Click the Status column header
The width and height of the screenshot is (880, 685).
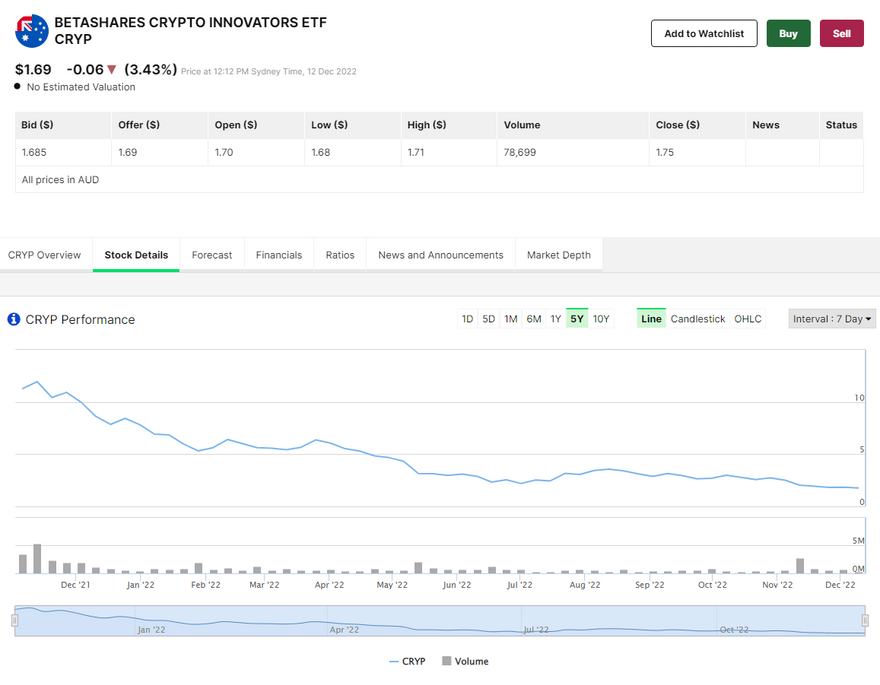coord(841,125)
